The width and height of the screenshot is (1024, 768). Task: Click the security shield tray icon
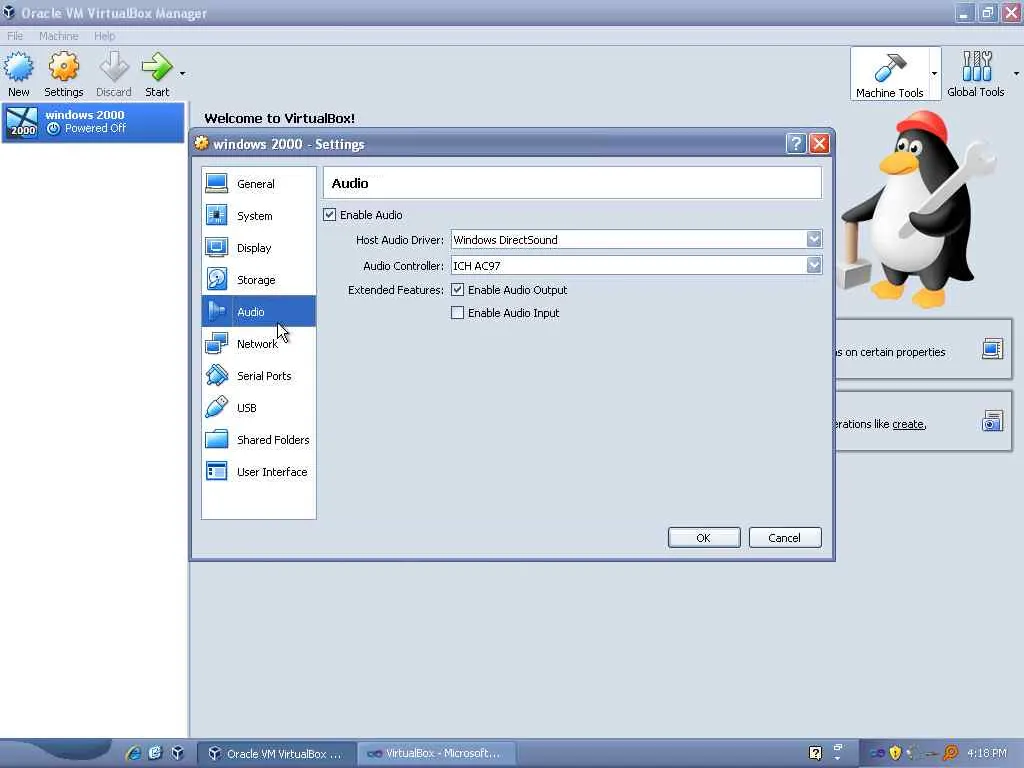(895, 753)
